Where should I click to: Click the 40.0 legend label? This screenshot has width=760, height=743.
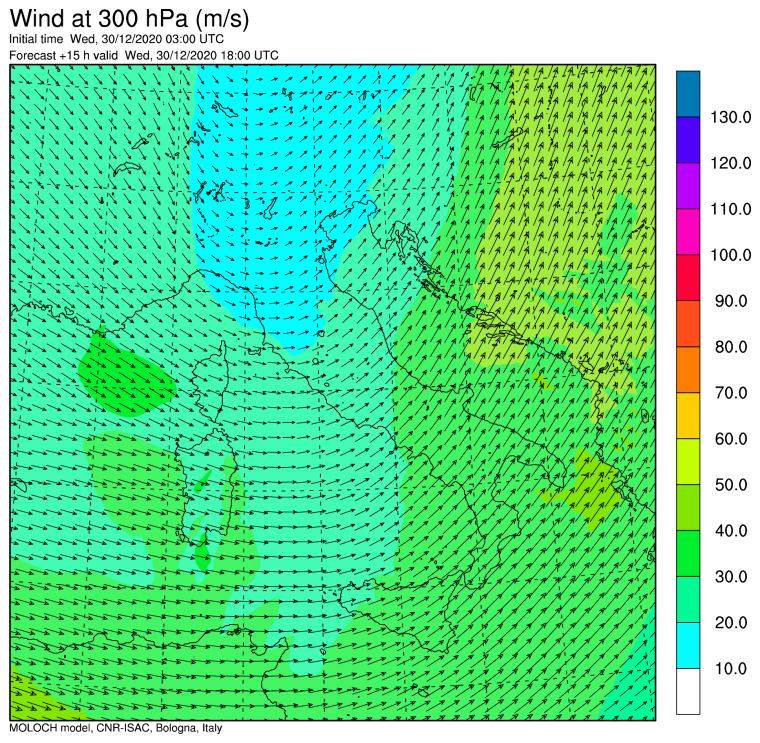731,531
